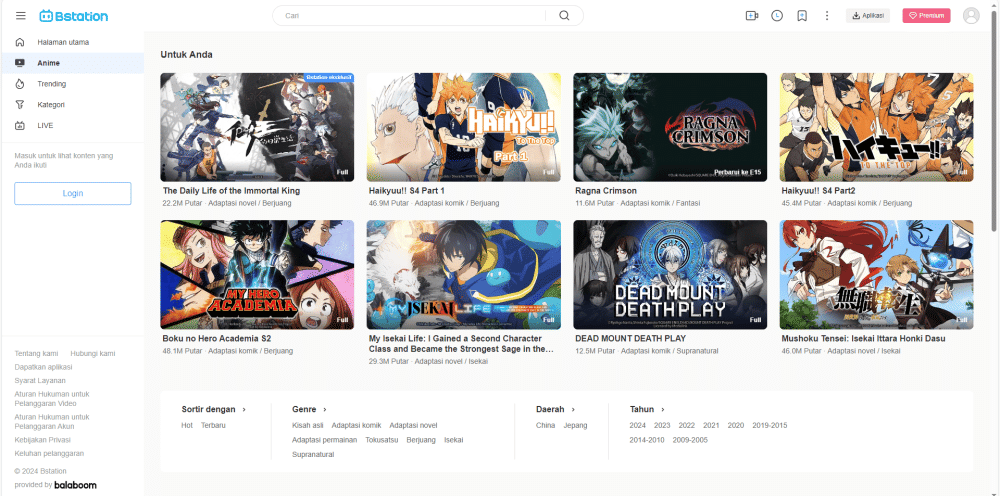This screenshot has width=1000, height=496.
Task: Open Haikyuu!! S4 Part 1 thumbnail
Action: coord(464,127)
